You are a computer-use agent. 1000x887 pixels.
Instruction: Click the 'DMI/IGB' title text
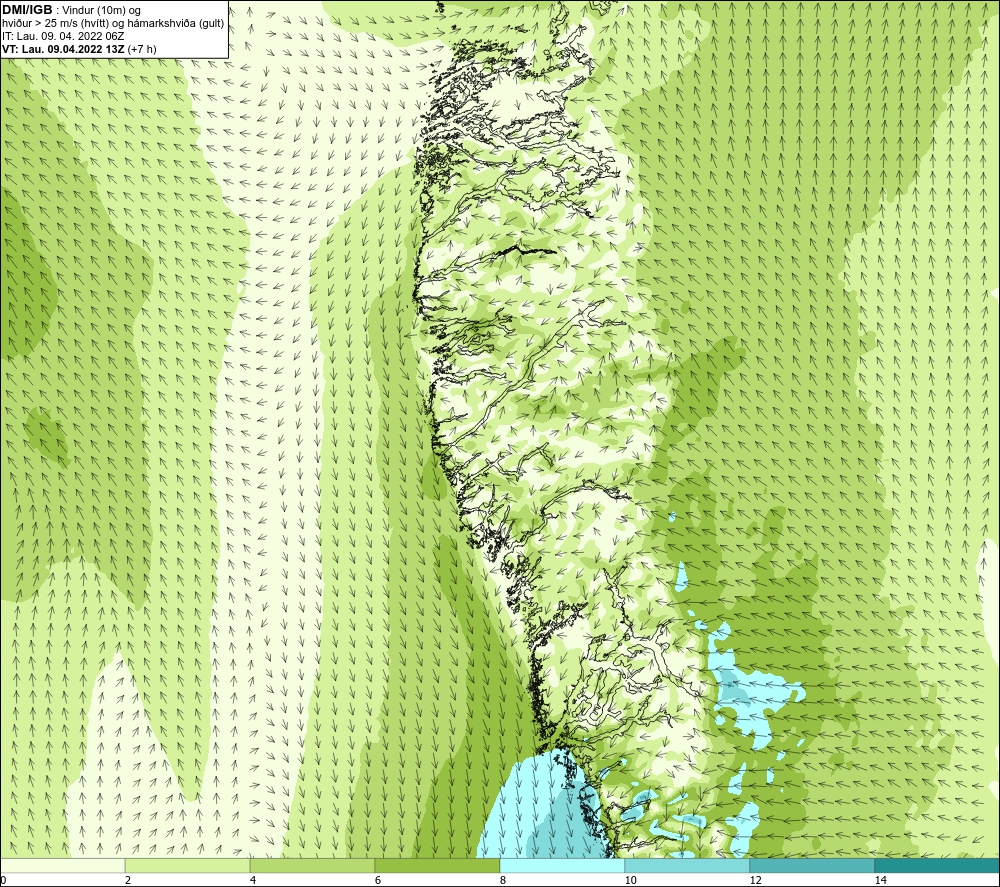tap(27, 10)
